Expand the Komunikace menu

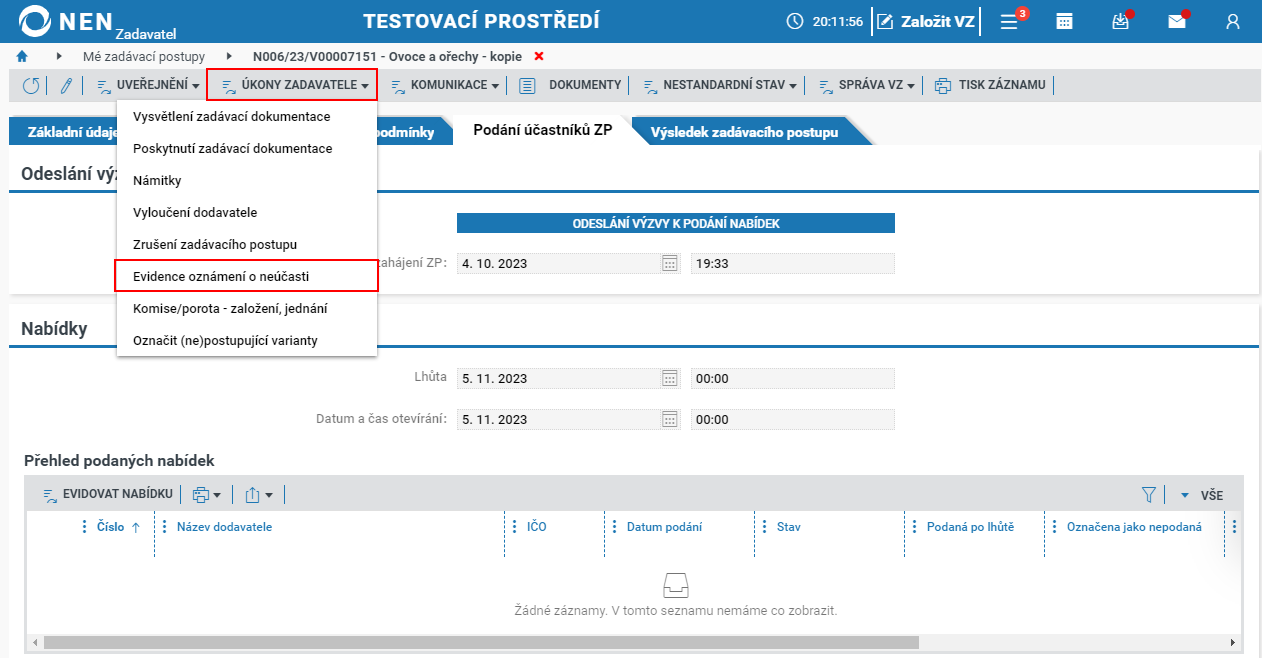point(444,86)
